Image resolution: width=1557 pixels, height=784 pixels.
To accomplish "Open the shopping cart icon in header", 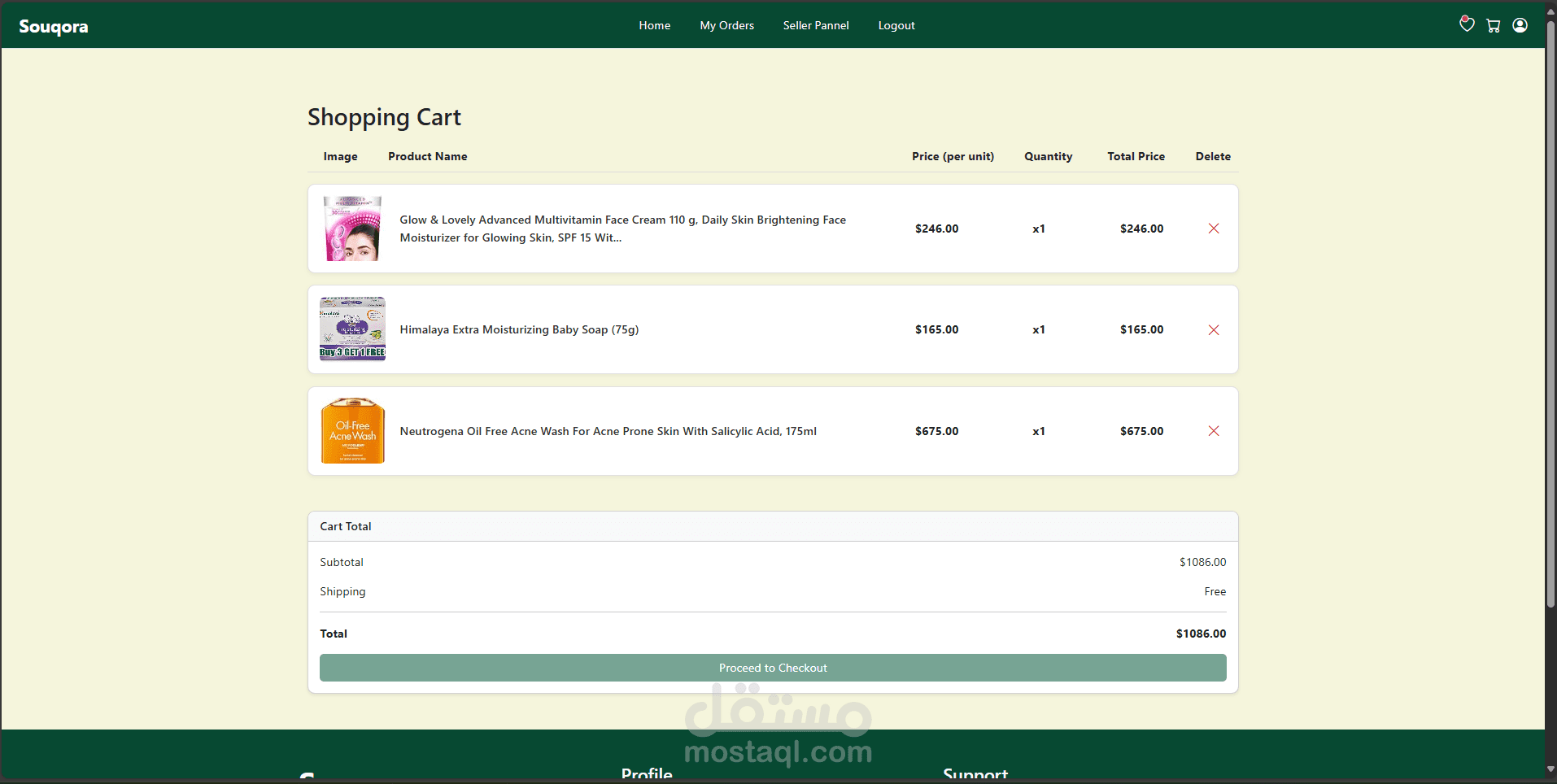I will coord(1494,25).
